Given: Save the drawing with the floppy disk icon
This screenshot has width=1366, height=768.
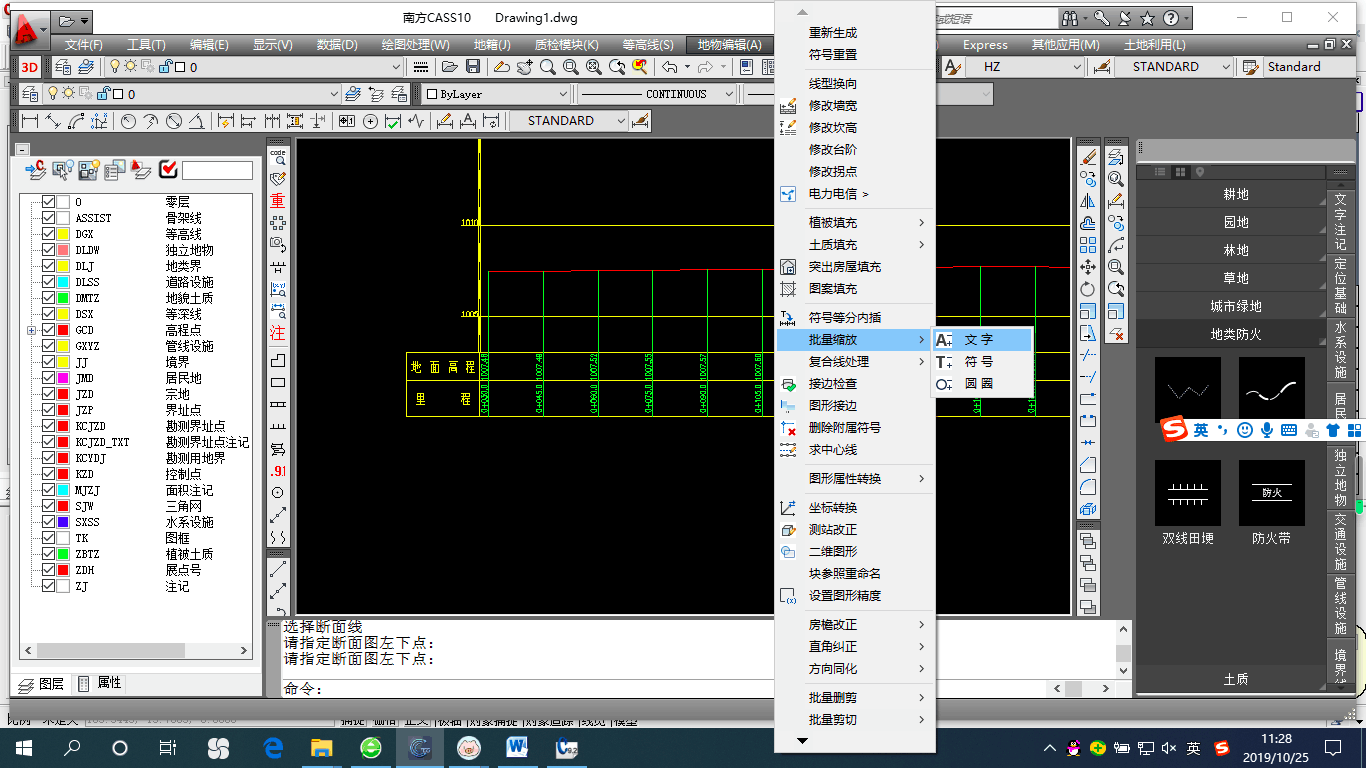Looking at the screenshot, I should pos(473,67).
